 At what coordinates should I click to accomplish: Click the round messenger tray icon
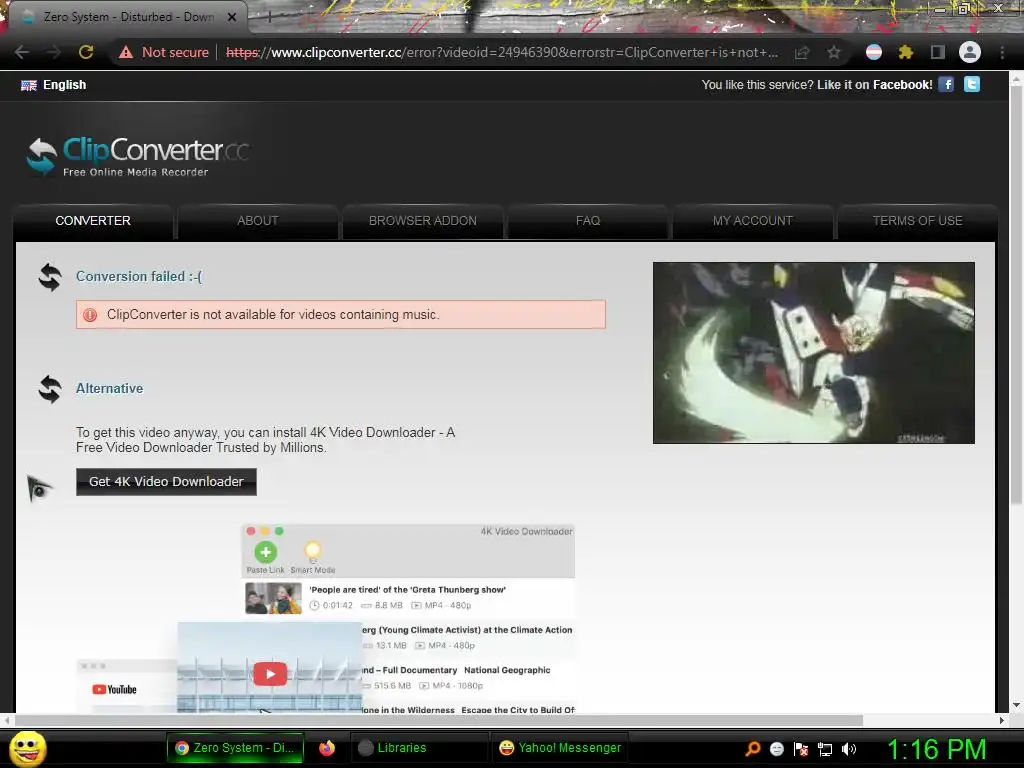pyautogui.click(x=776, y=748)
